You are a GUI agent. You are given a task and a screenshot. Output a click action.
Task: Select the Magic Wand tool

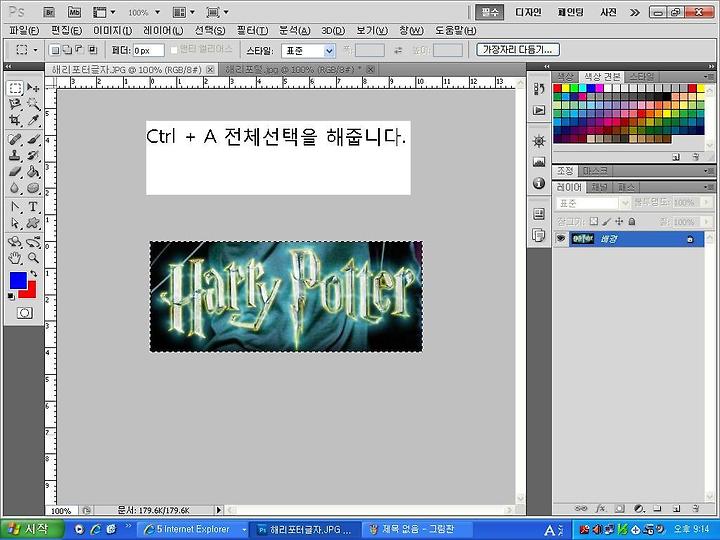[33, 104]
